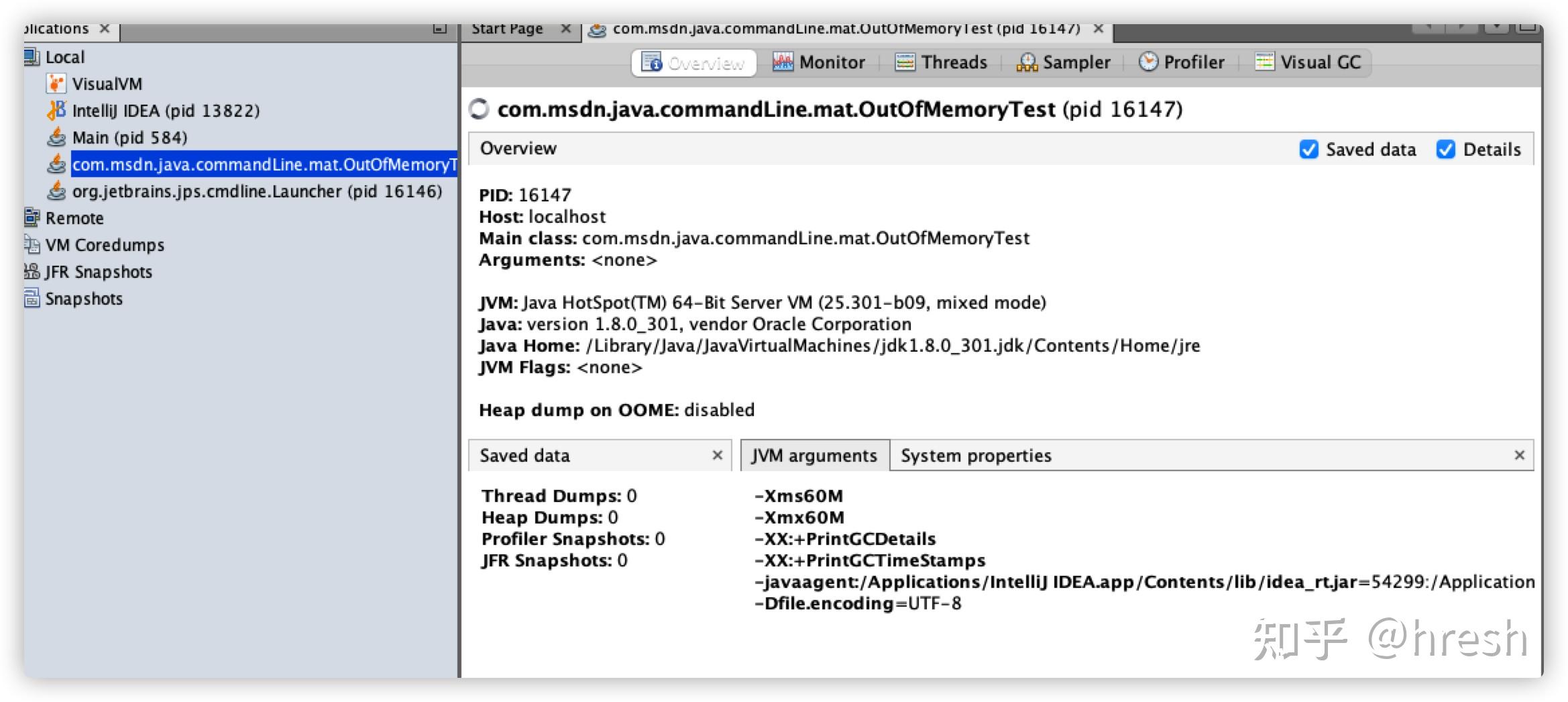The height and width of the screenshot is (702, 1568).
Task: Close the JVM arguments details panel
Action: coord(1520,455)
